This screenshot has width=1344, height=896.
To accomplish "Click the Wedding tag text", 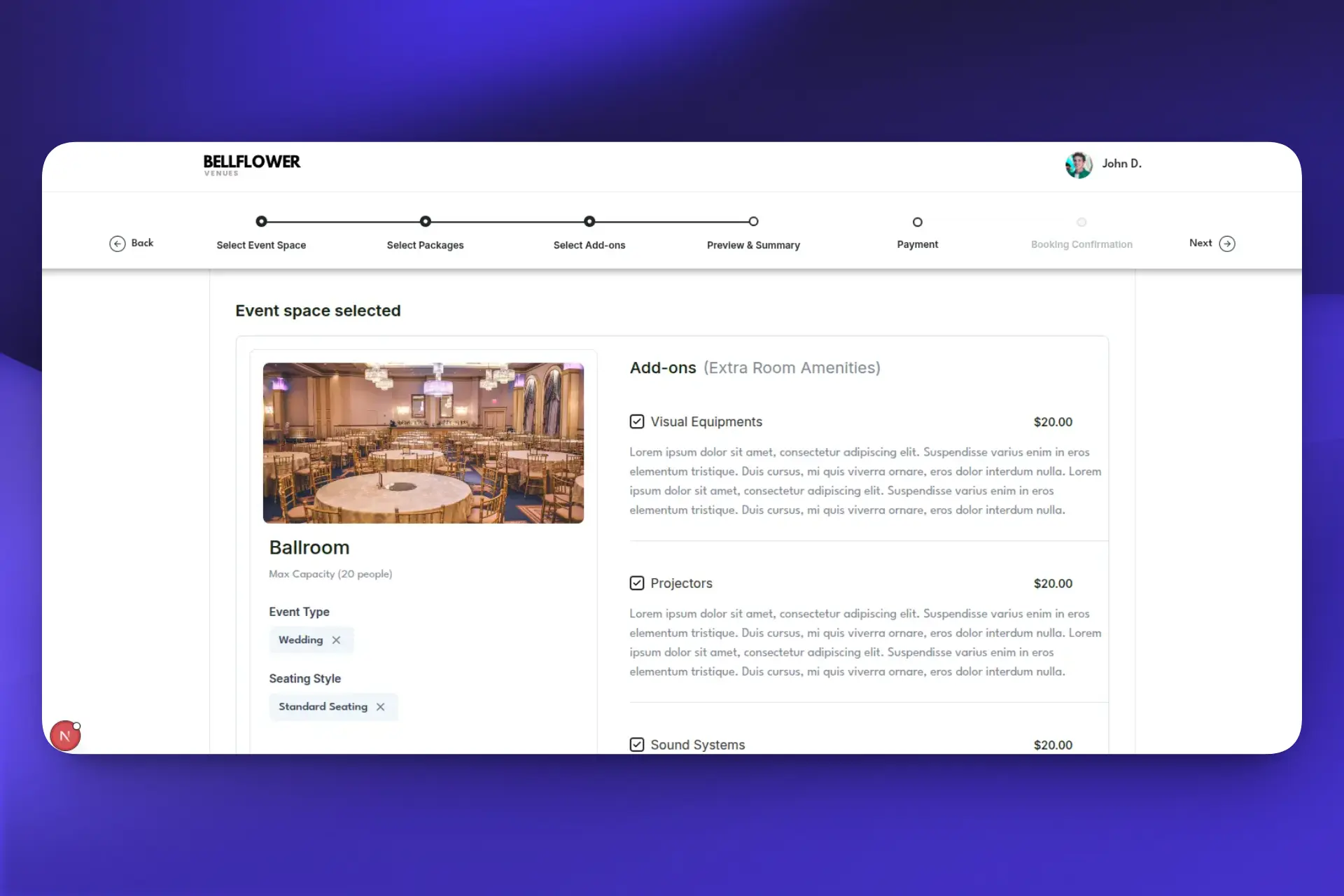I will (x=300, y=640).
